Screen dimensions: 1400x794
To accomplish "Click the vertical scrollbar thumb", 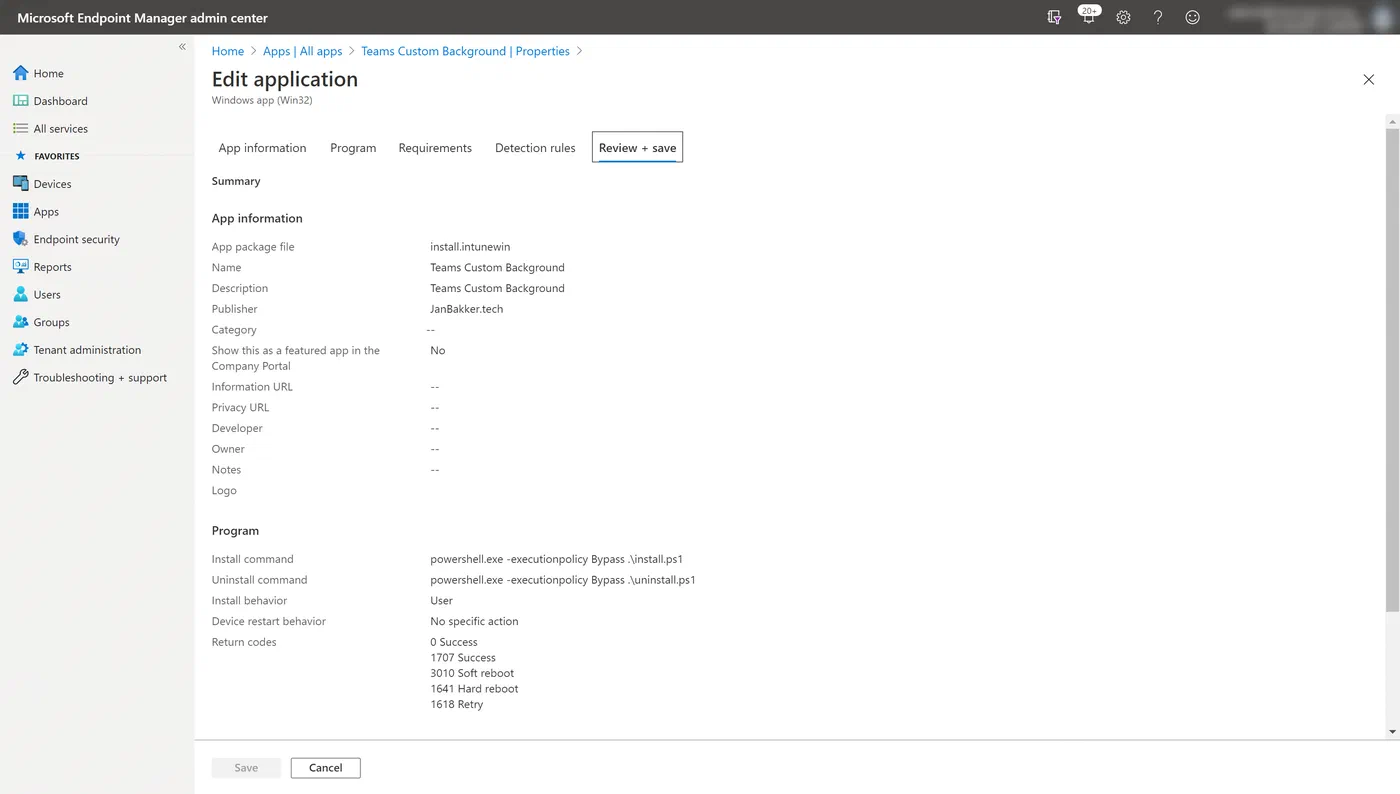I will (x=1392, y=370).
